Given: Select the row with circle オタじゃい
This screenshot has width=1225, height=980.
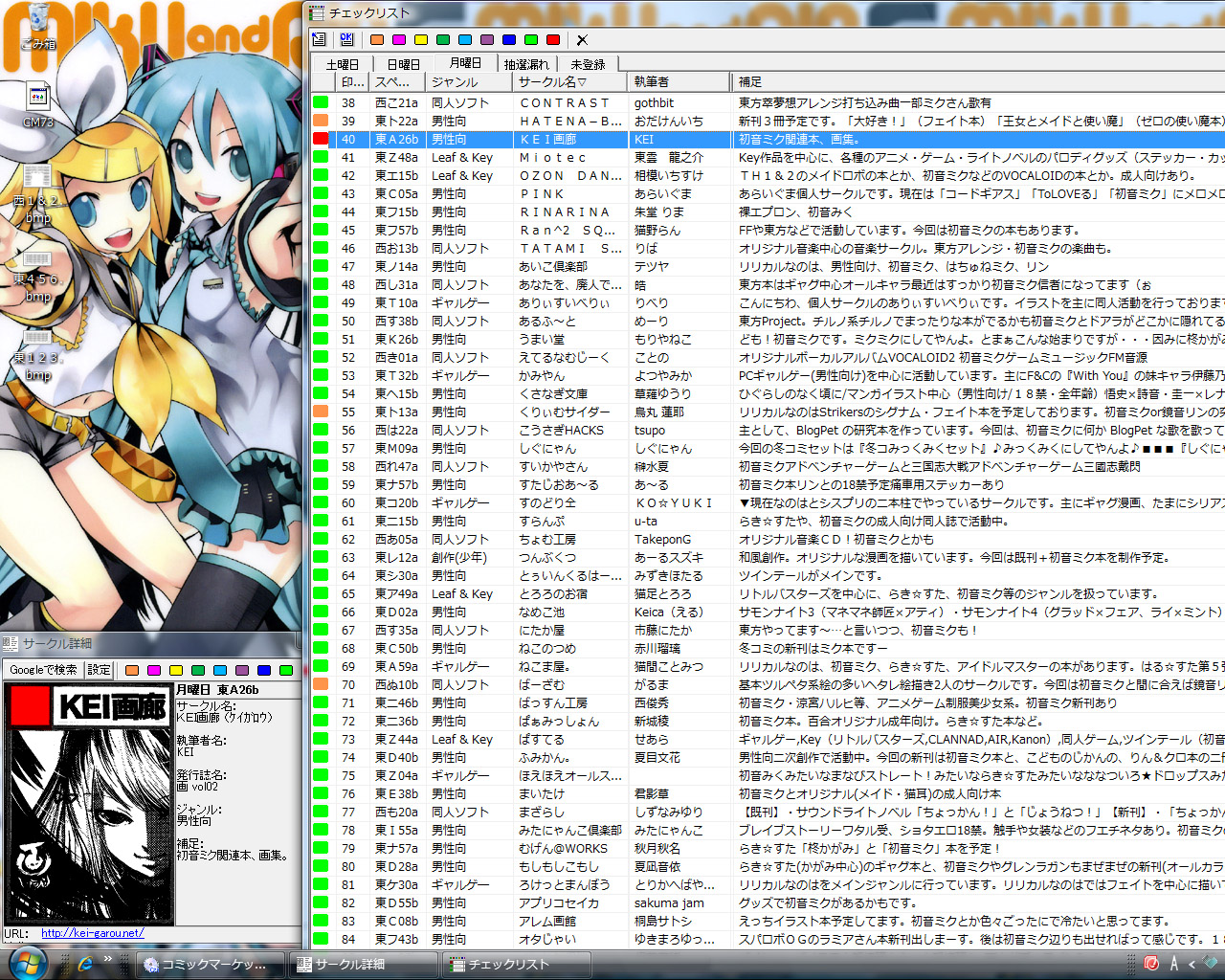Looking at the screenshot, I should click(768, 939).
